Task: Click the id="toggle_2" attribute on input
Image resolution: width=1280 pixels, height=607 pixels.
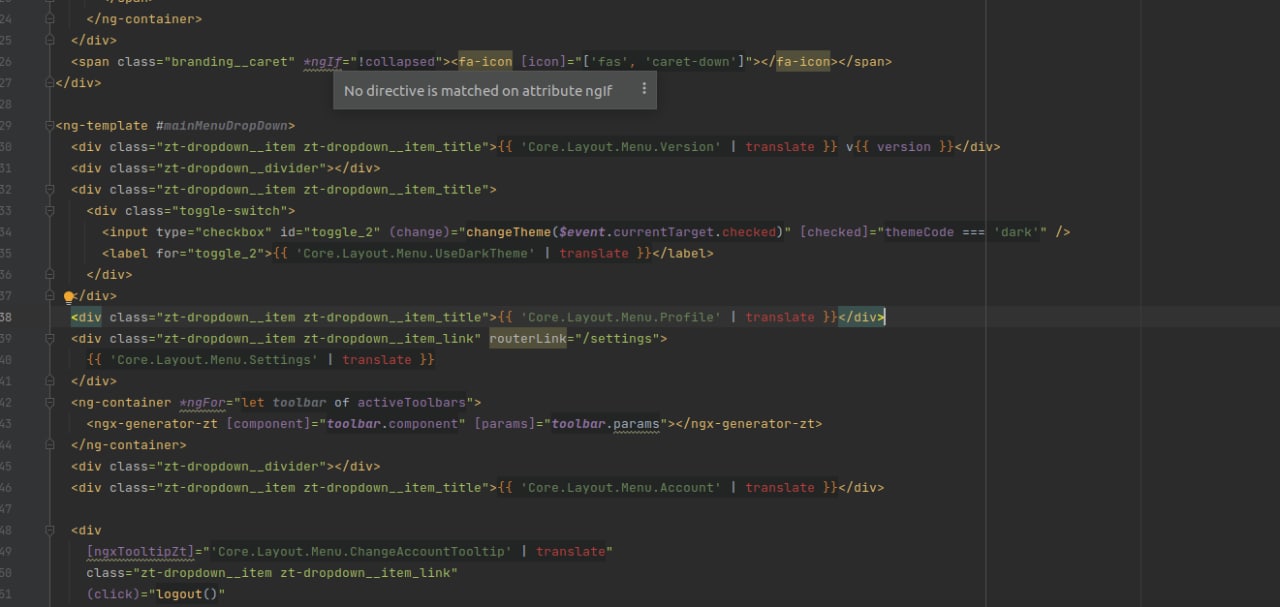Action: [330, 232]
